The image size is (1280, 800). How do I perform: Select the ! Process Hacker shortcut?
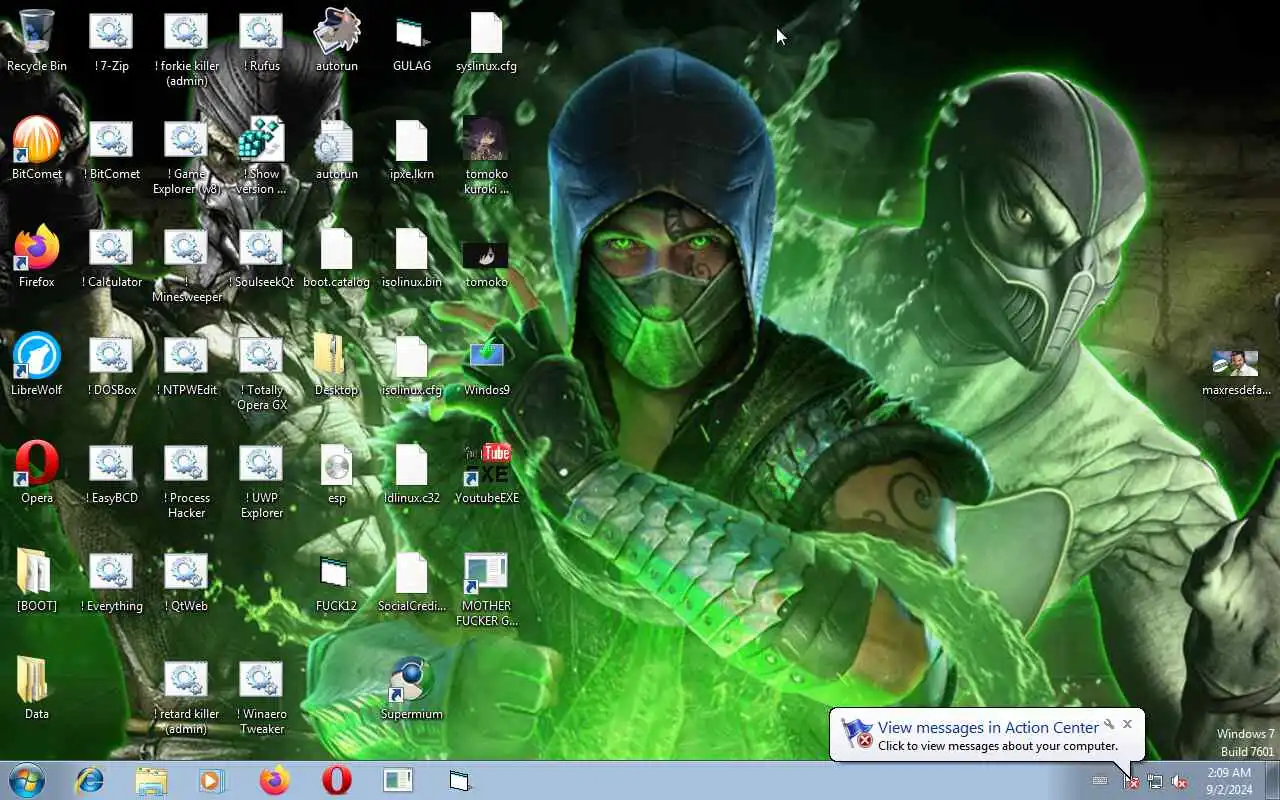click(x=187, y=480)
